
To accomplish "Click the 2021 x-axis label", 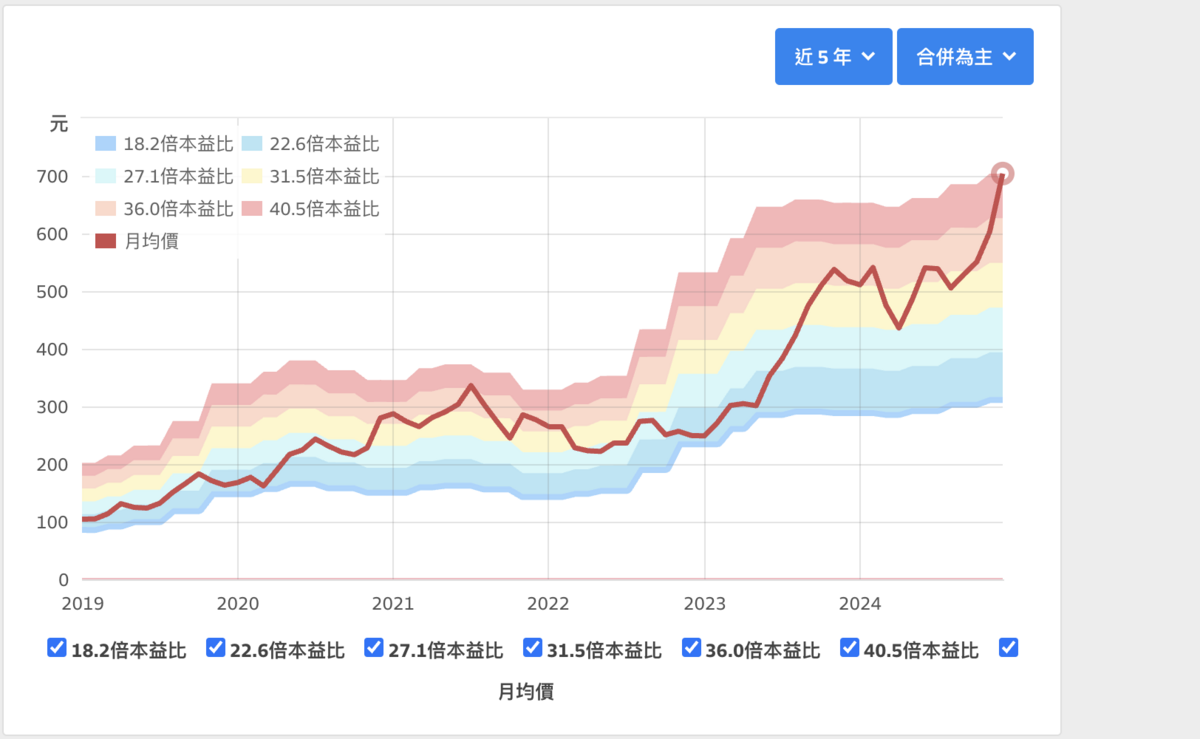I will pyautogui.click(x=393, y=604).
